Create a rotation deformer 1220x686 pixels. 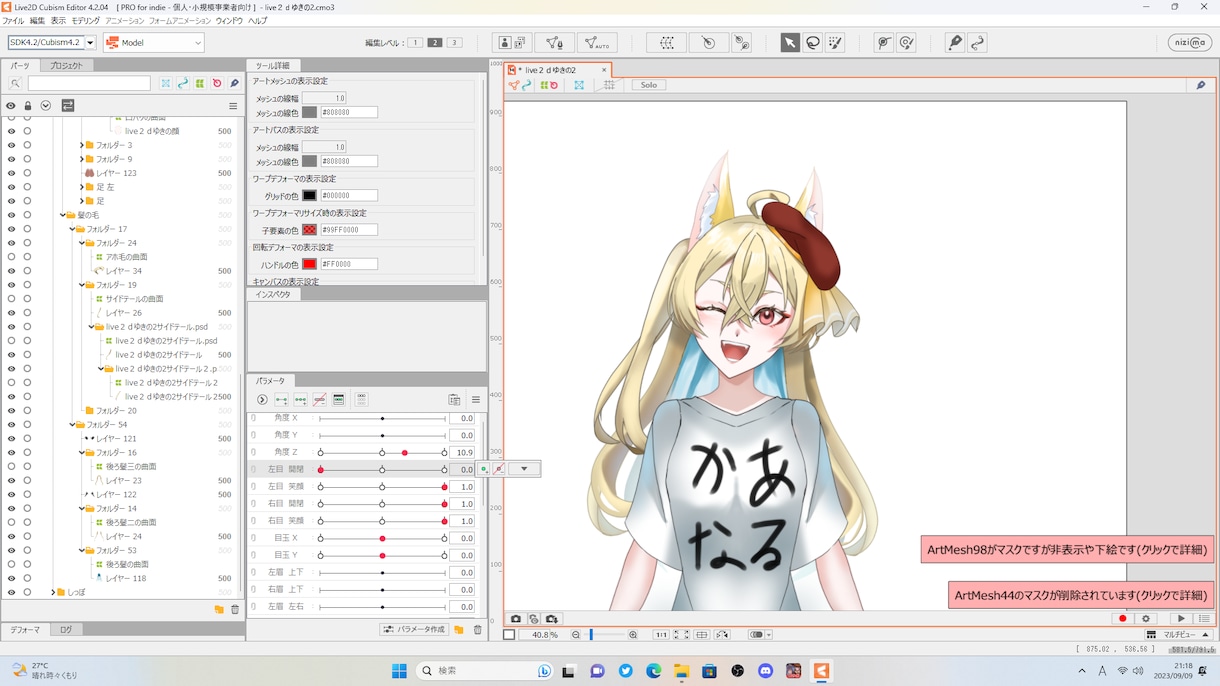click(x=709, y=43)
